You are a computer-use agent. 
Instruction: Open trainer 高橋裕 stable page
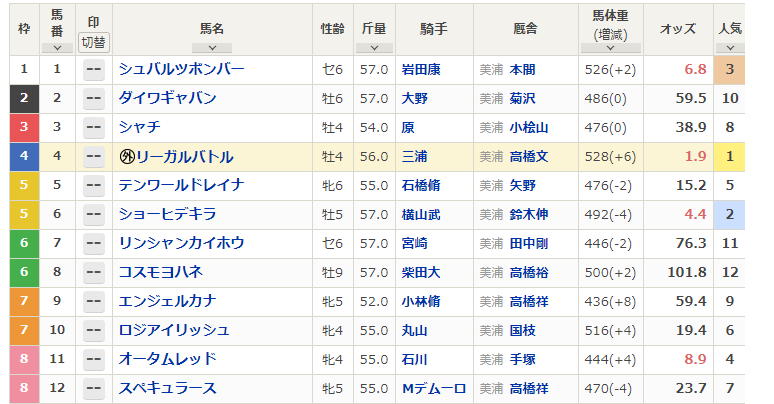pyautogui.click(x=529, y=272)
